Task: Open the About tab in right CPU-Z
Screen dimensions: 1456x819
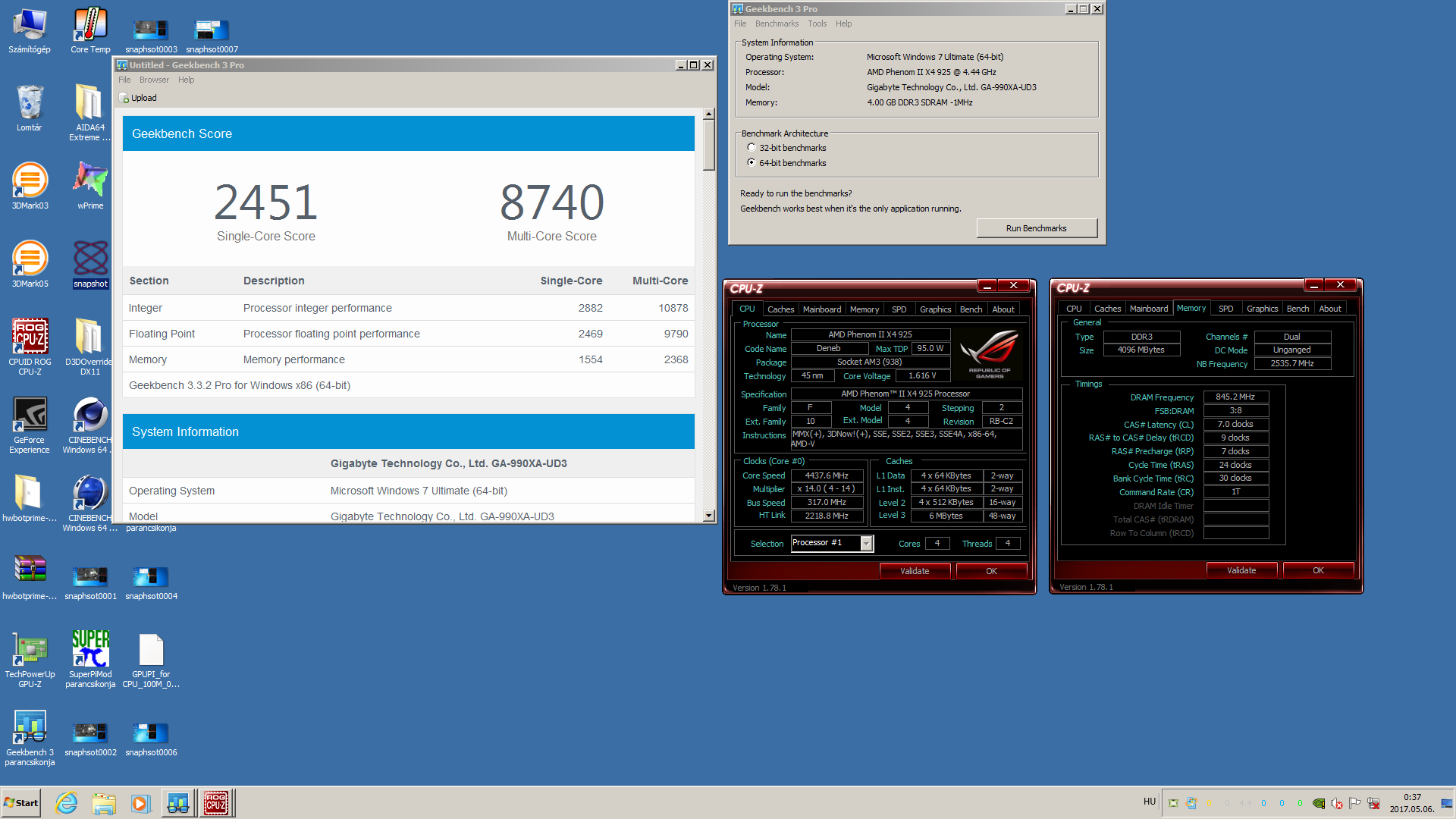Action: click(1329, 309)
